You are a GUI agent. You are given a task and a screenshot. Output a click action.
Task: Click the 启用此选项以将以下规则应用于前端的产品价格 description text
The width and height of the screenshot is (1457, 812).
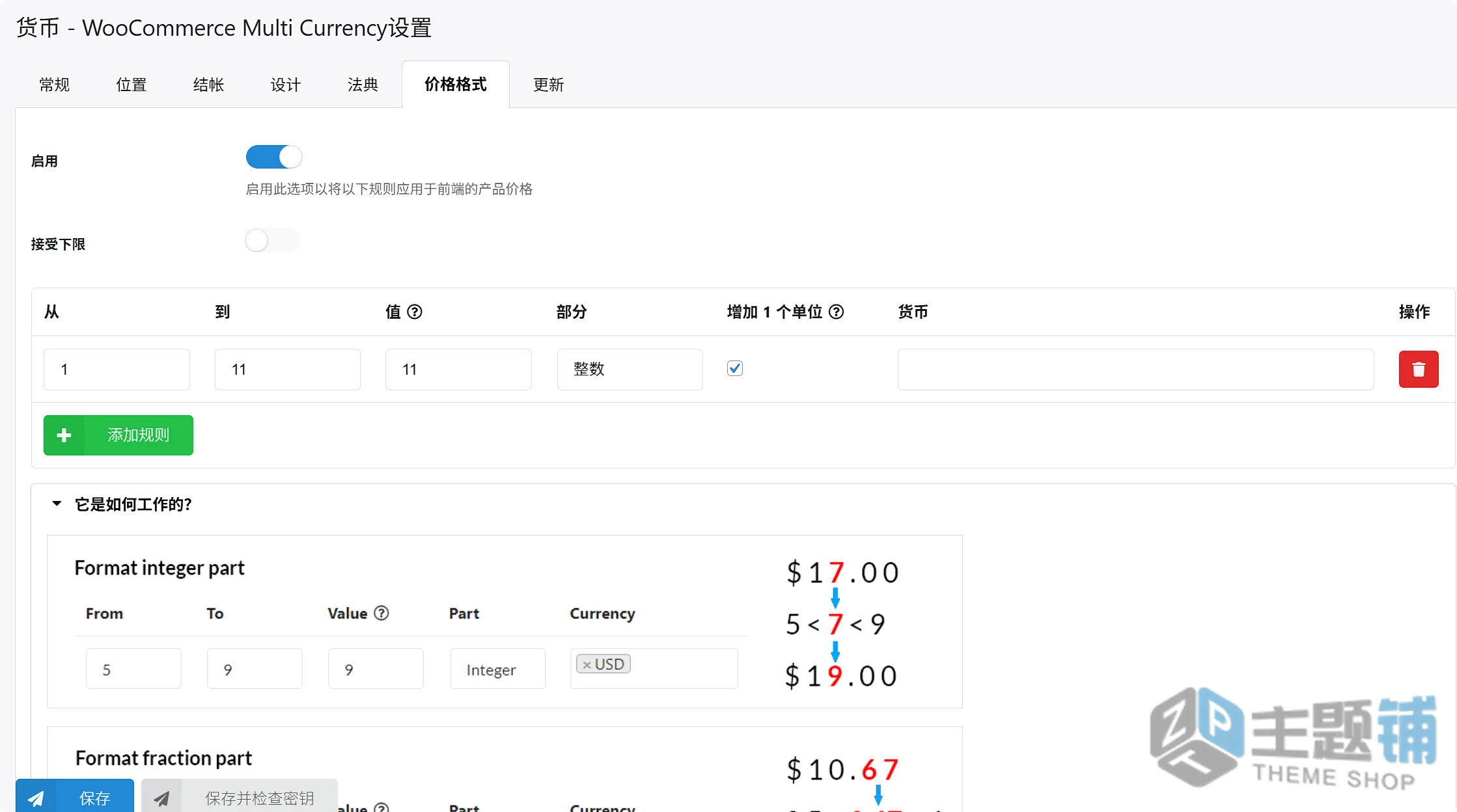[x=389, y=189]
